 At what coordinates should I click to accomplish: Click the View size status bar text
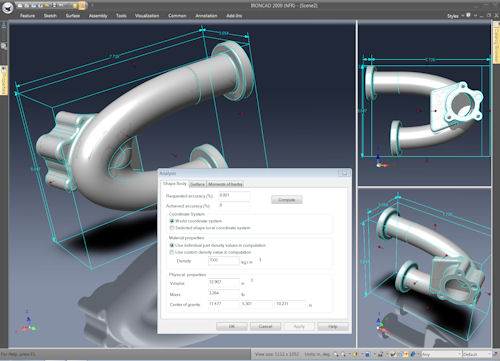pyautogui.click(x=276, y=354)
